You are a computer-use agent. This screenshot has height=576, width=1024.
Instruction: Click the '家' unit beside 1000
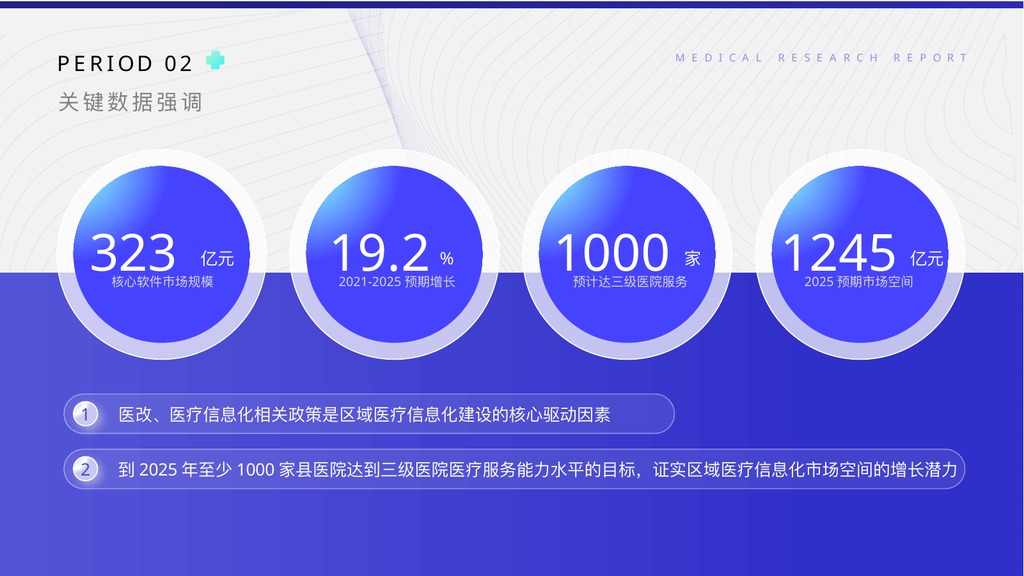(693, 259)
